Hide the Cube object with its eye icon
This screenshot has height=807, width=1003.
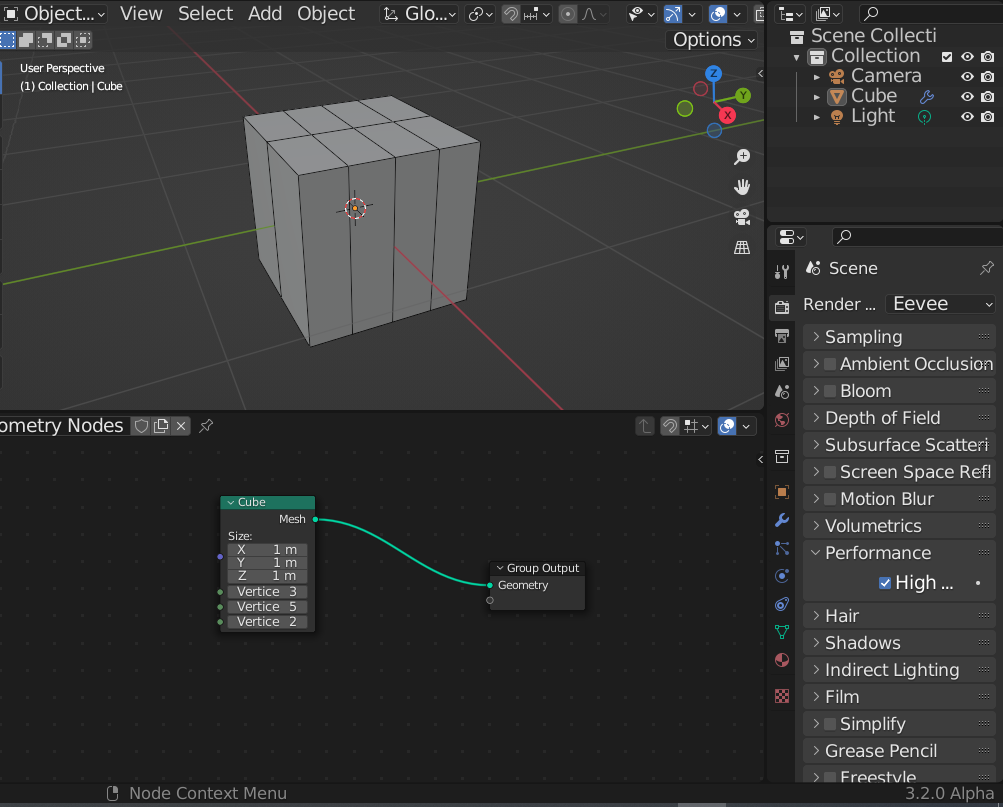coord(967,97)
